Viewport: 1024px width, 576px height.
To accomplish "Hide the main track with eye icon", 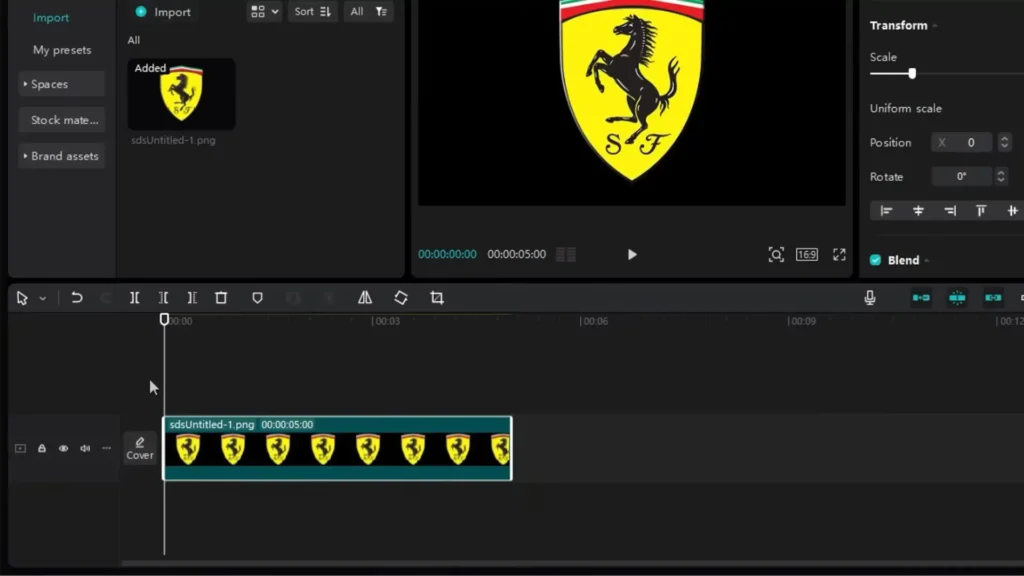I will [63, 449].
